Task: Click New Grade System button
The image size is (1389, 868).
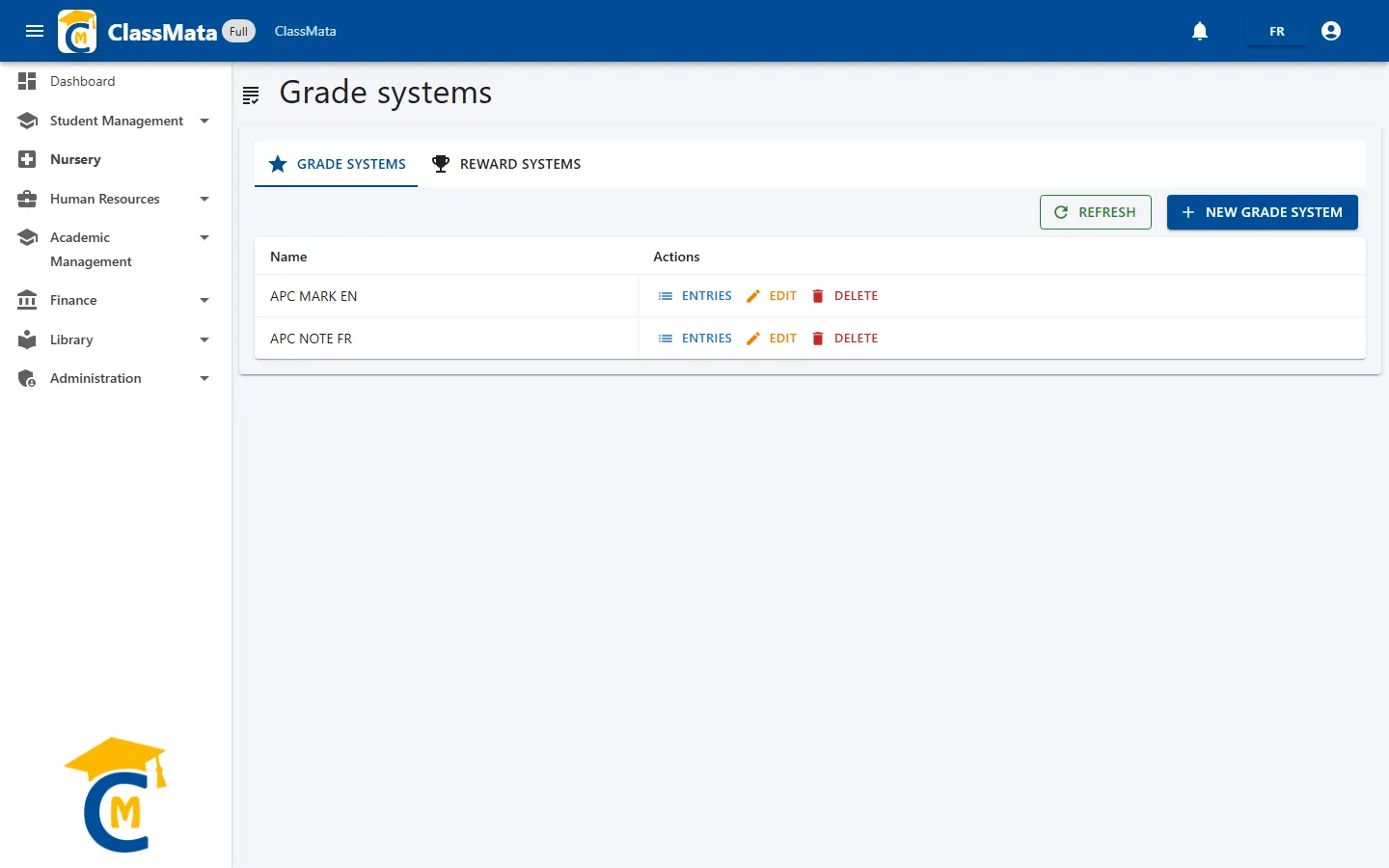Action: pyautogui.click(x=1263, y=212)
